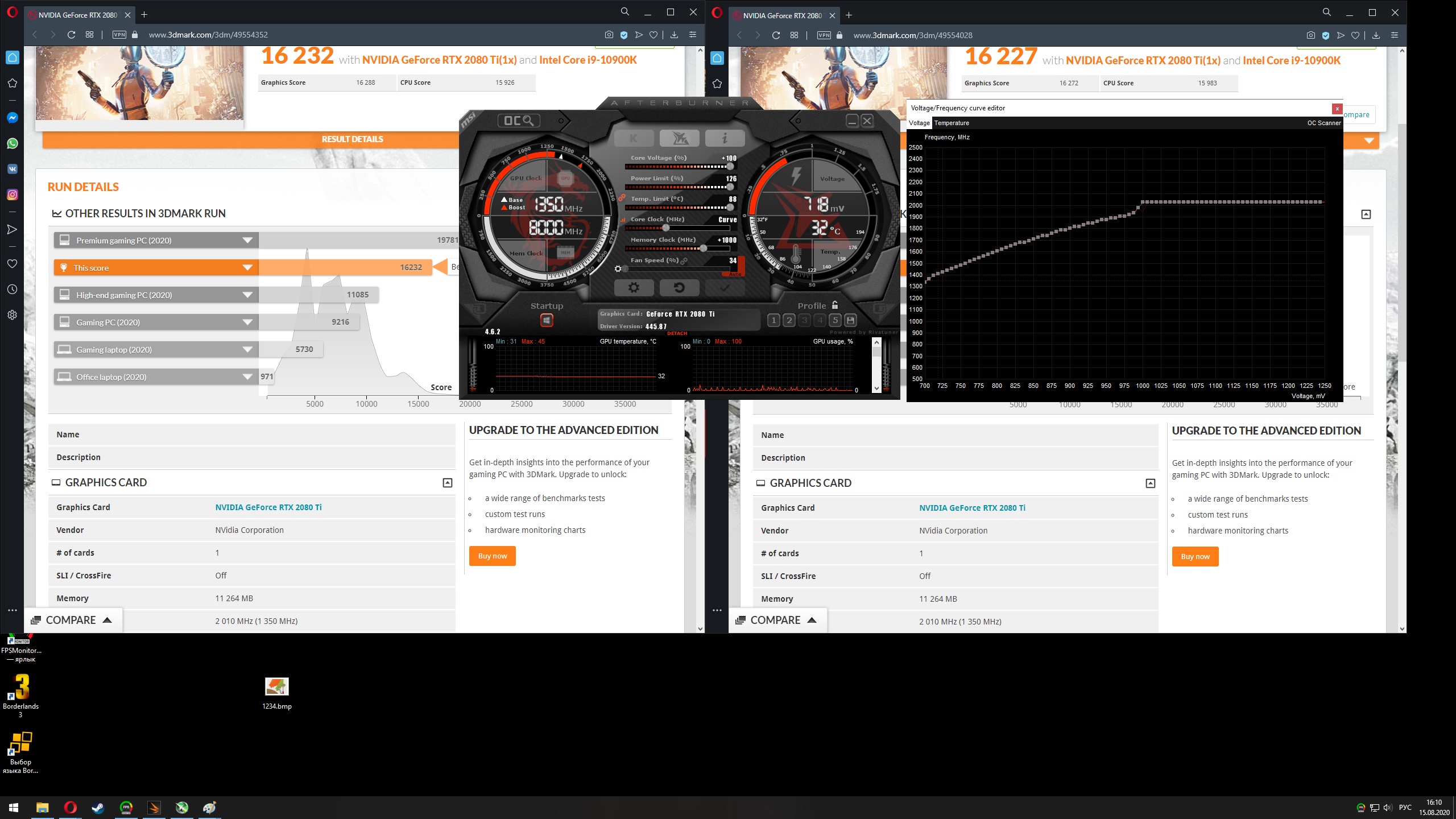The image size is (1456, 819).
Task: Open NVIDIA GeForce RTX 2080 Ti link
Action: pyautogui.click(x=268, y=507)
